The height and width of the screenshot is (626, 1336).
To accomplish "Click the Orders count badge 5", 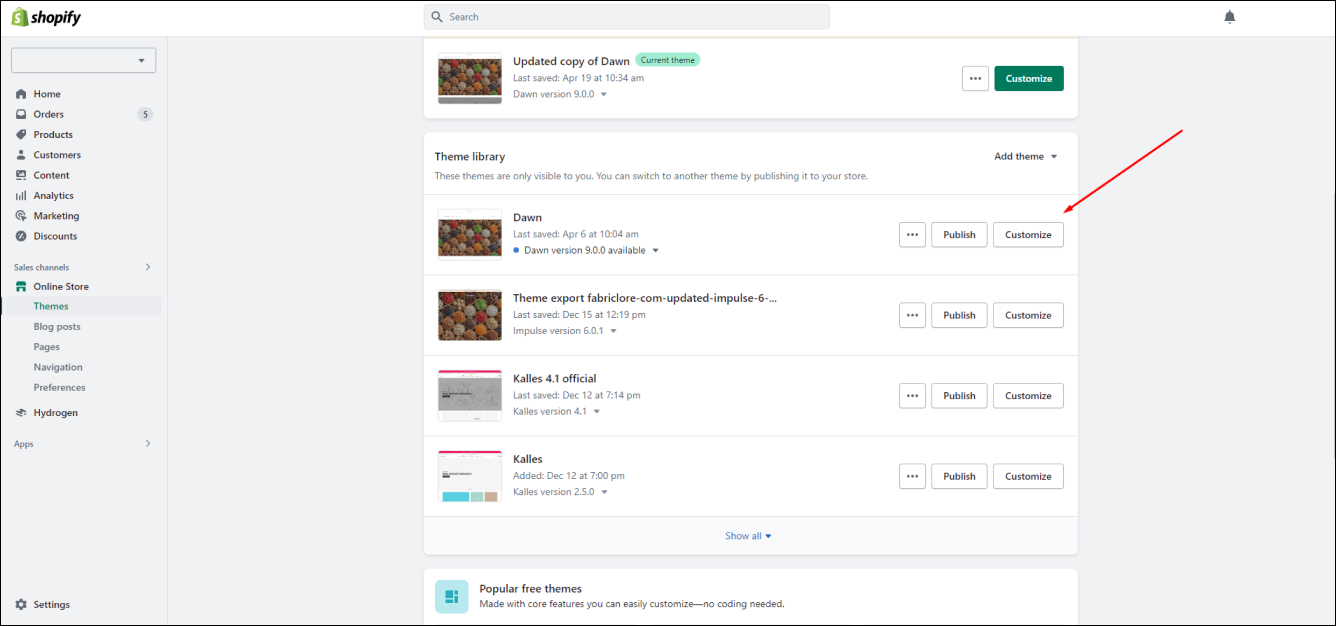I will coord(145,114).
